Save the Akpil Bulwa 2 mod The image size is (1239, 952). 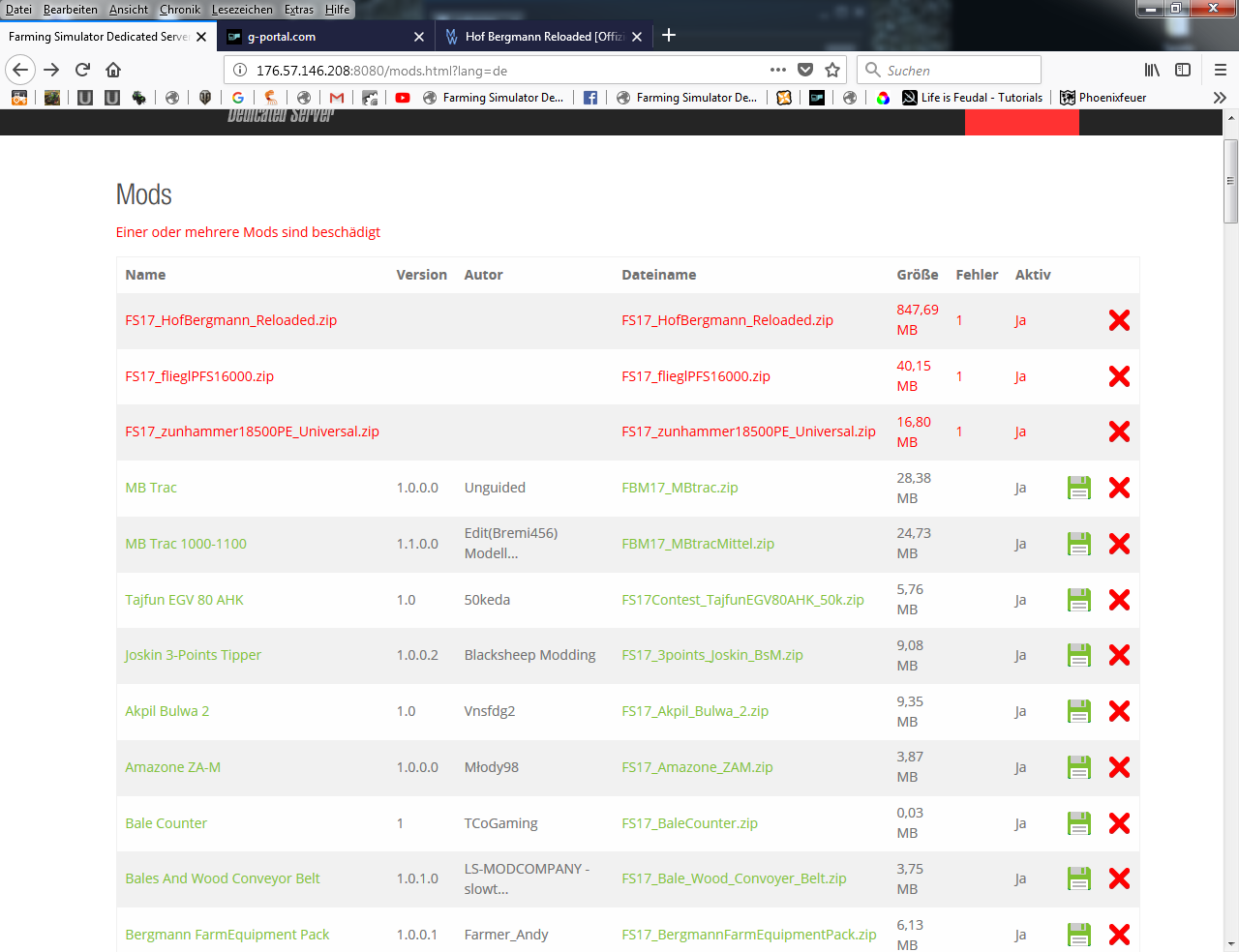tap(1079, 711)
